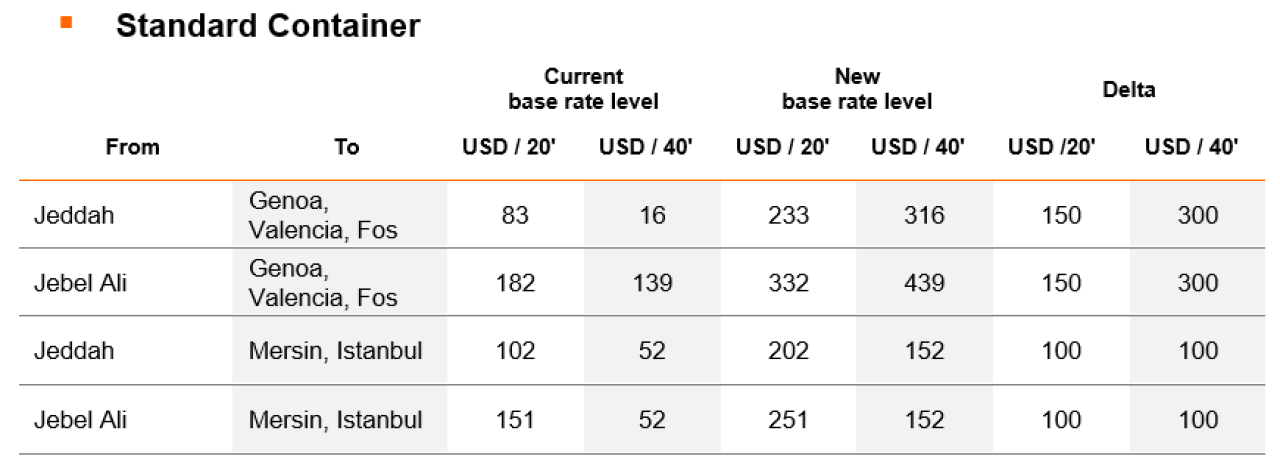Click the current 40' rate value 16
The image size is (1280, 465).
pyautogui.click(x=652, y=215)
